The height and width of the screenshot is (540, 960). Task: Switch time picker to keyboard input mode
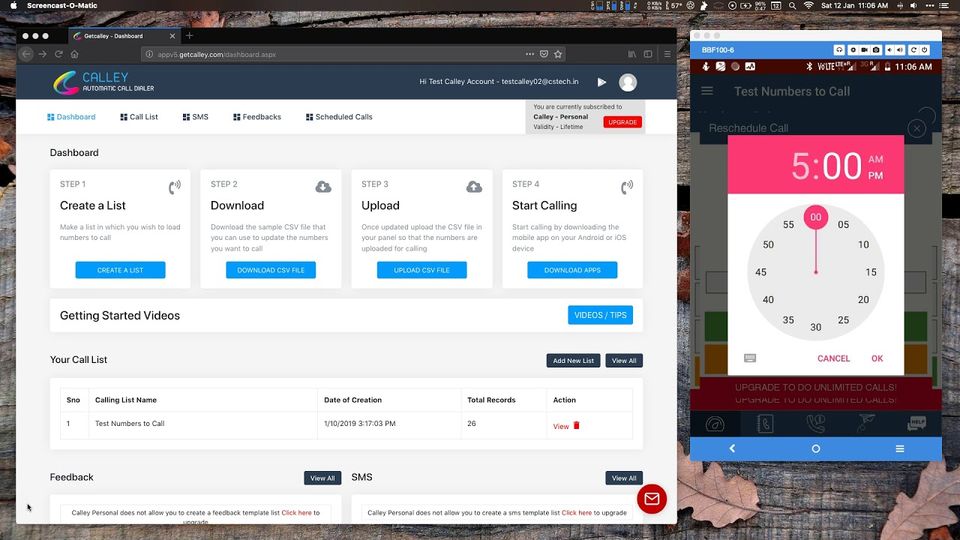750,358
